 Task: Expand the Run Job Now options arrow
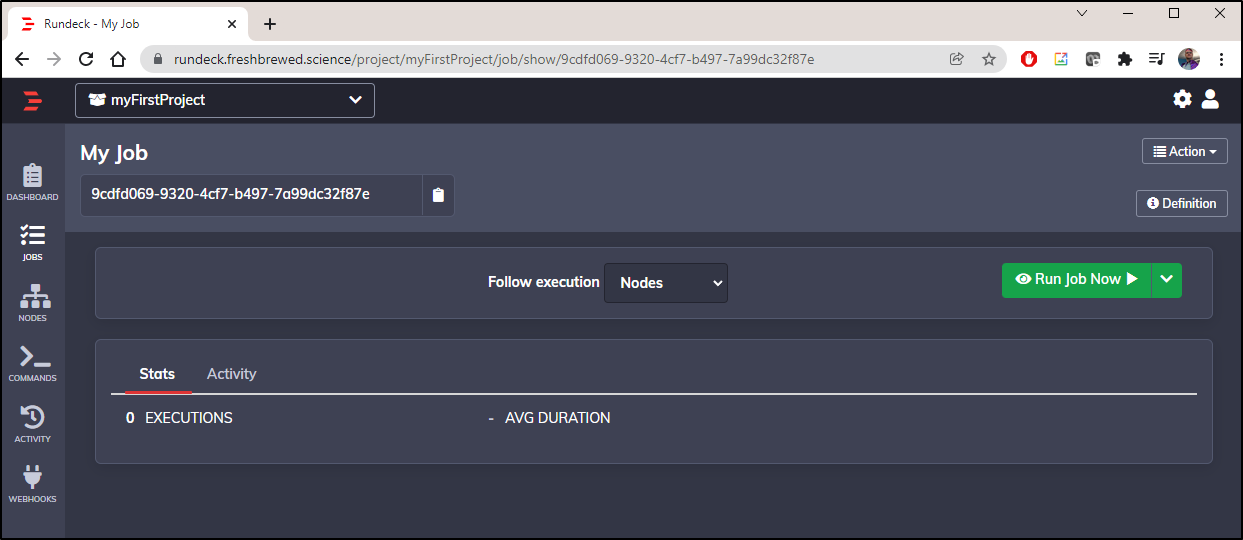(1167, 279)
